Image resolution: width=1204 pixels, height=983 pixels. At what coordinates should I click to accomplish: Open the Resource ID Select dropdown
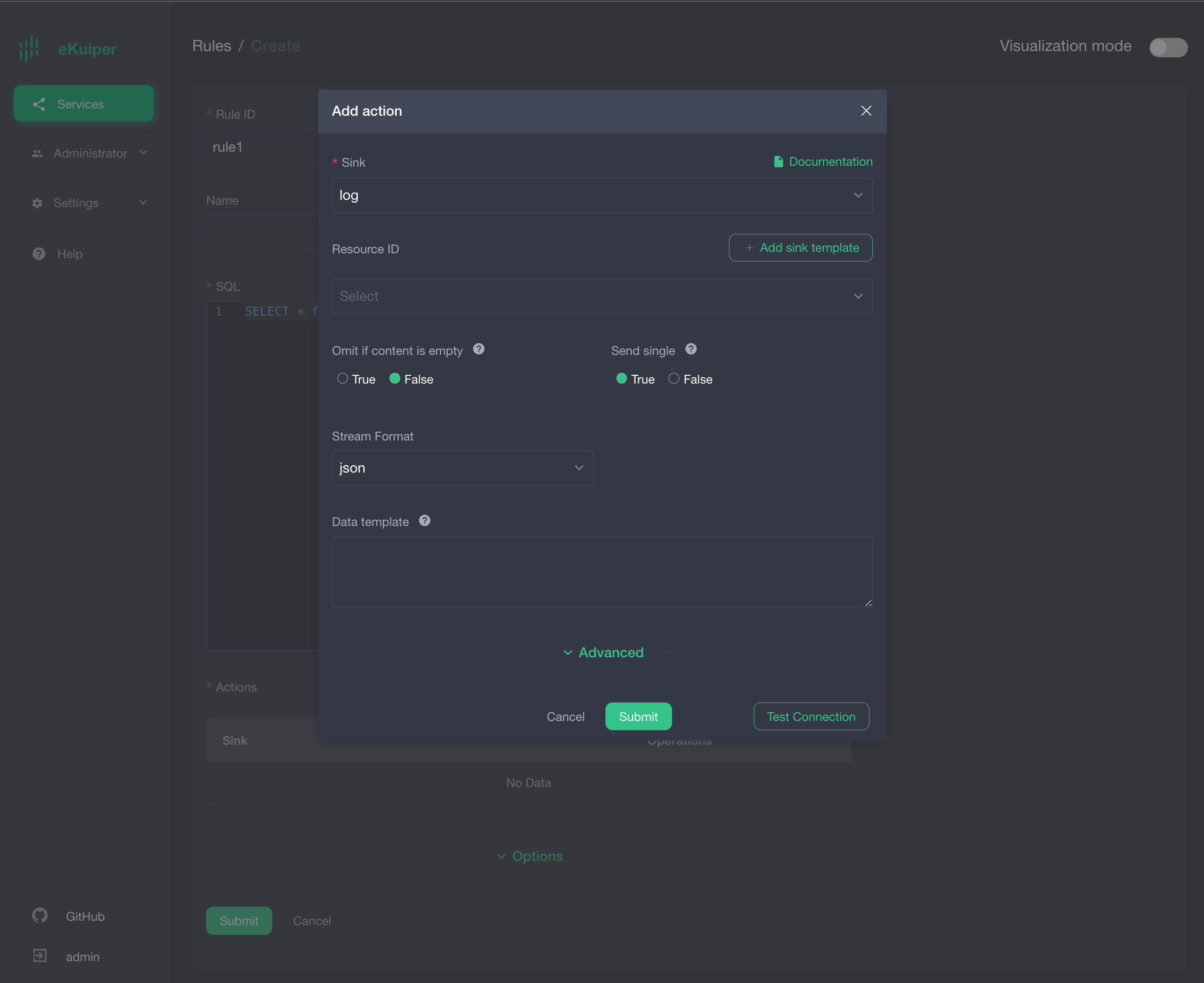[602, 296]
